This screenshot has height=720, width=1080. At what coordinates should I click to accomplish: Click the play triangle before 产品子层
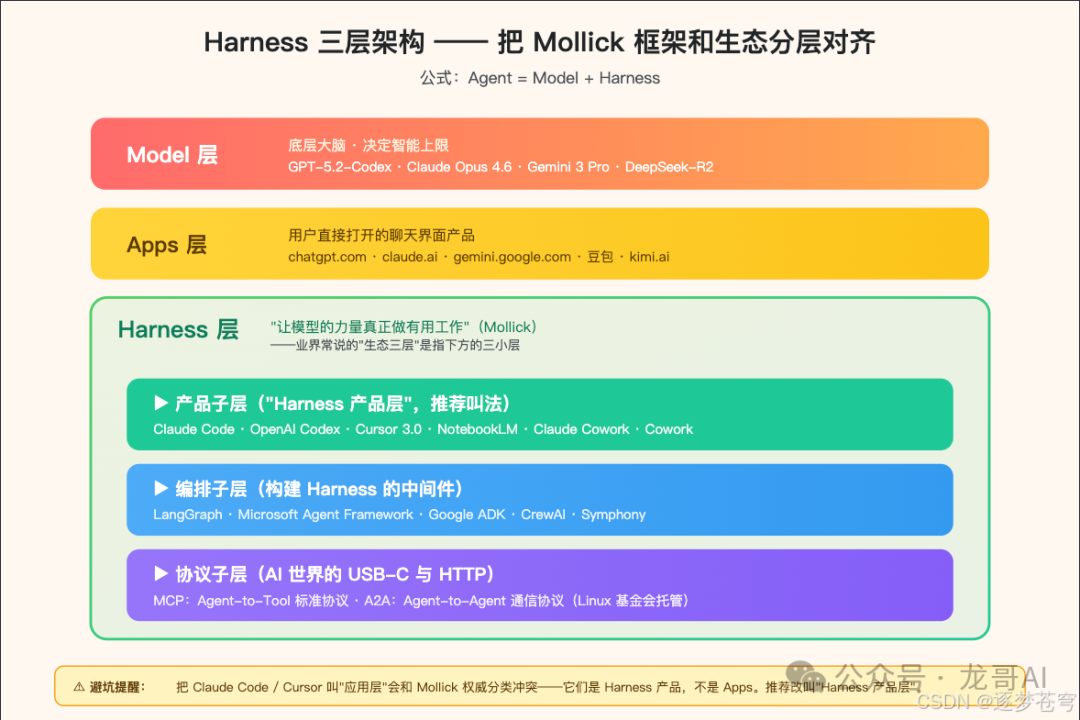click(x=161, y=403)
